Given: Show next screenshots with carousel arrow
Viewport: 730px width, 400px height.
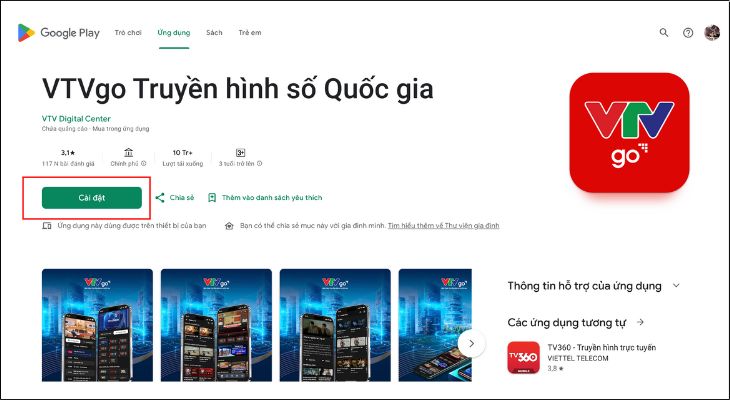Looking at the screenshot, I should (471, 344).
